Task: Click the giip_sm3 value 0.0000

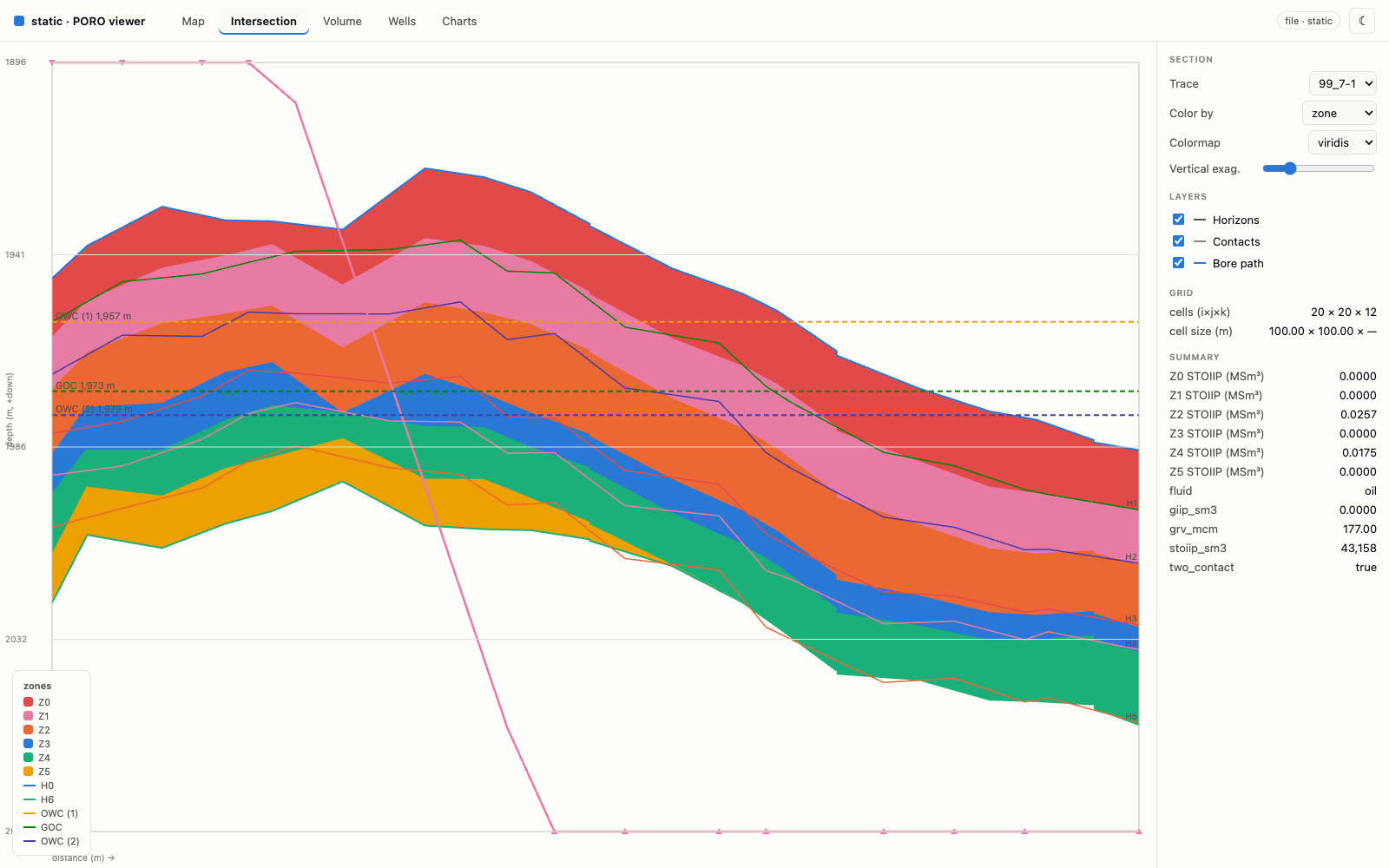Action: (1358, 510)
